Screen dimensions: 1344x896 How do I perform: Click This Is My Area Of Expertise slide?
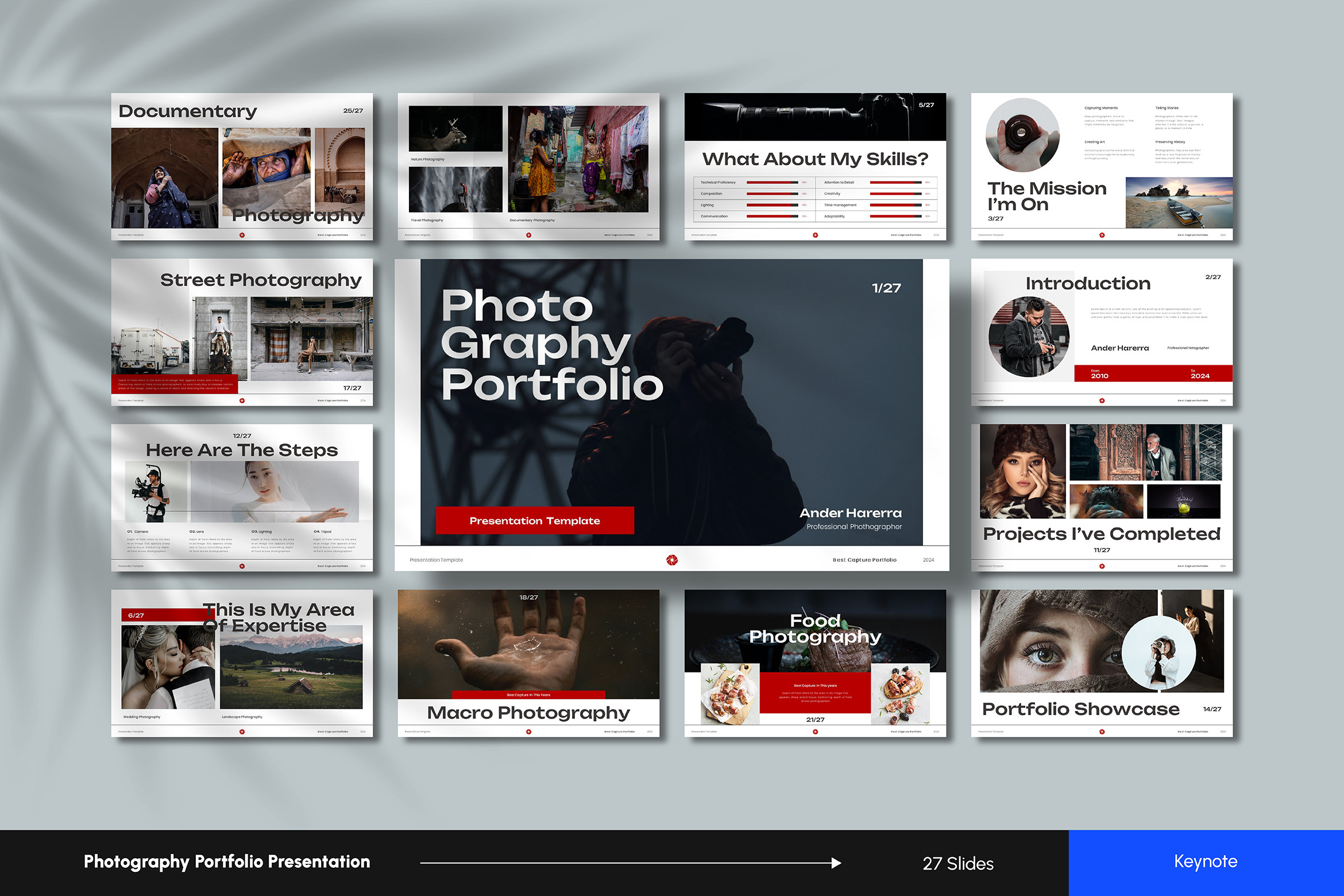[x=242, y=663]
